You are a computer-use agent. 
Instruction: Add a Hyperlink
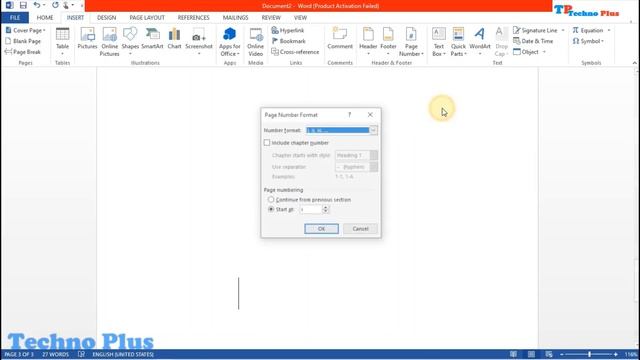[x=288, y=30]
